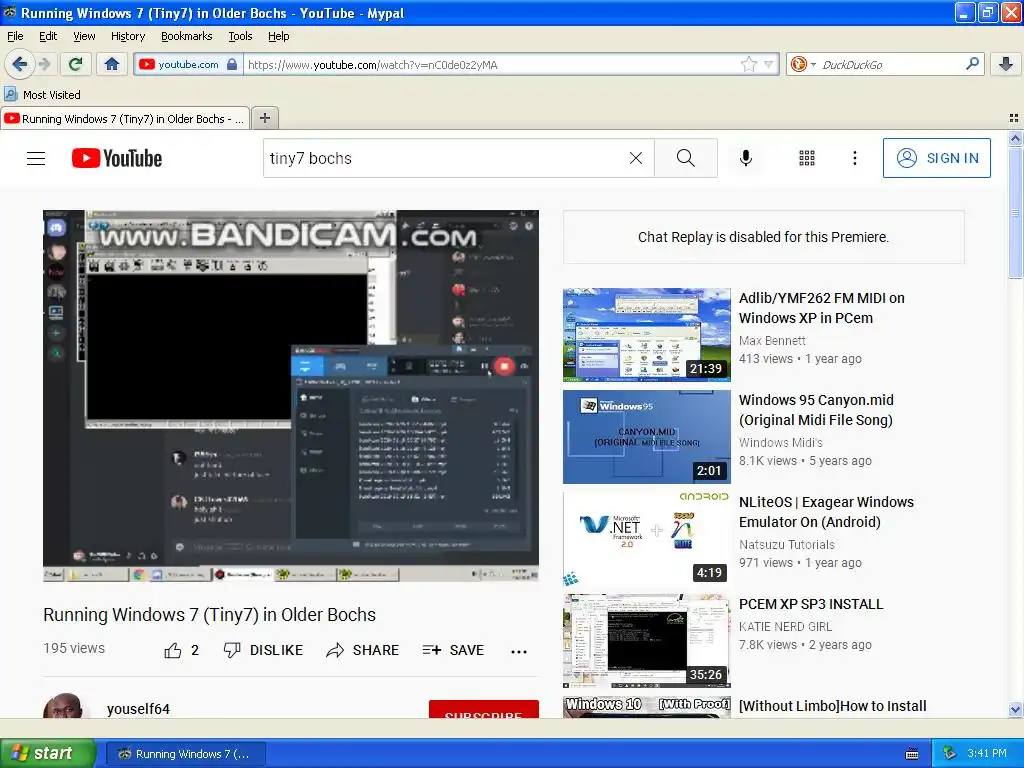The image size is (1024, 768).
Task: Click the browser forward arrow
Action: 44,64
